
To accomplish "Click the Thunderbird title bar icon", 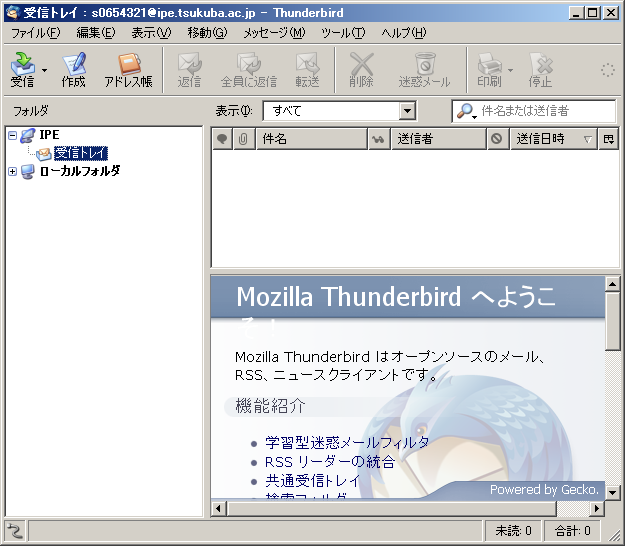I will click(13, 13).
